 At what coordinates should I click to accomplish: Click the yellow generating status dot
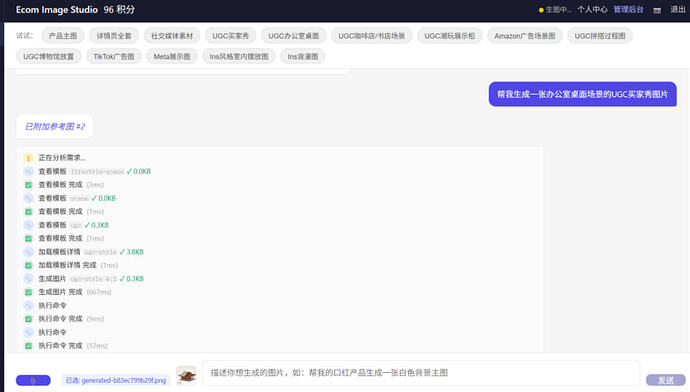(x=541, y=10)
